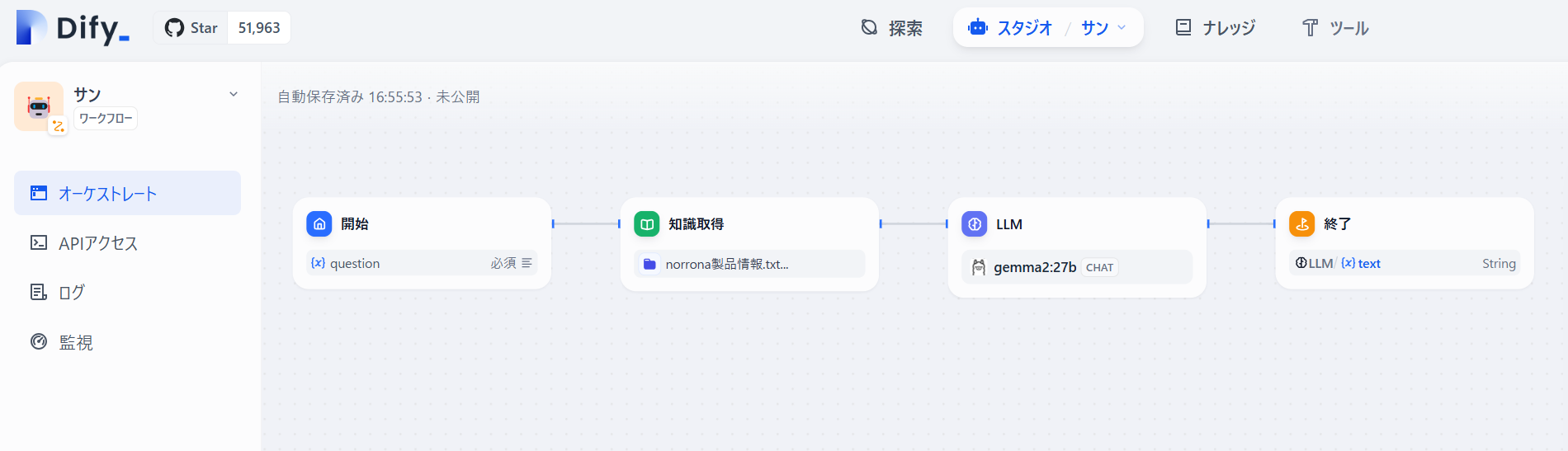Select the 終了 end node
The width and height of the screenshot is (1568, 451).
(1405, 243)
